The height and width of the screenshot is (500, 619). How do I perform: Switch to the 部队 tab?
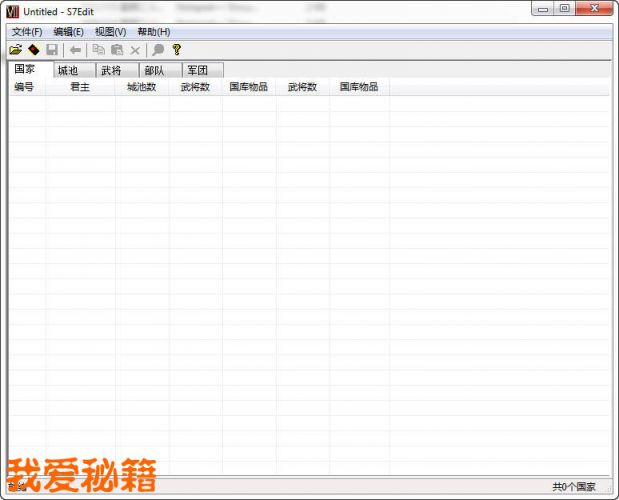pyautogui.click(x=154, y=71)
